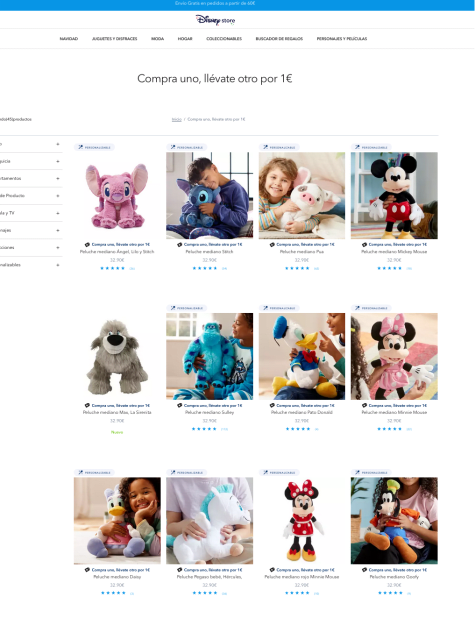Select the Pegaso bebé plush image

click(x=210, y=521)
